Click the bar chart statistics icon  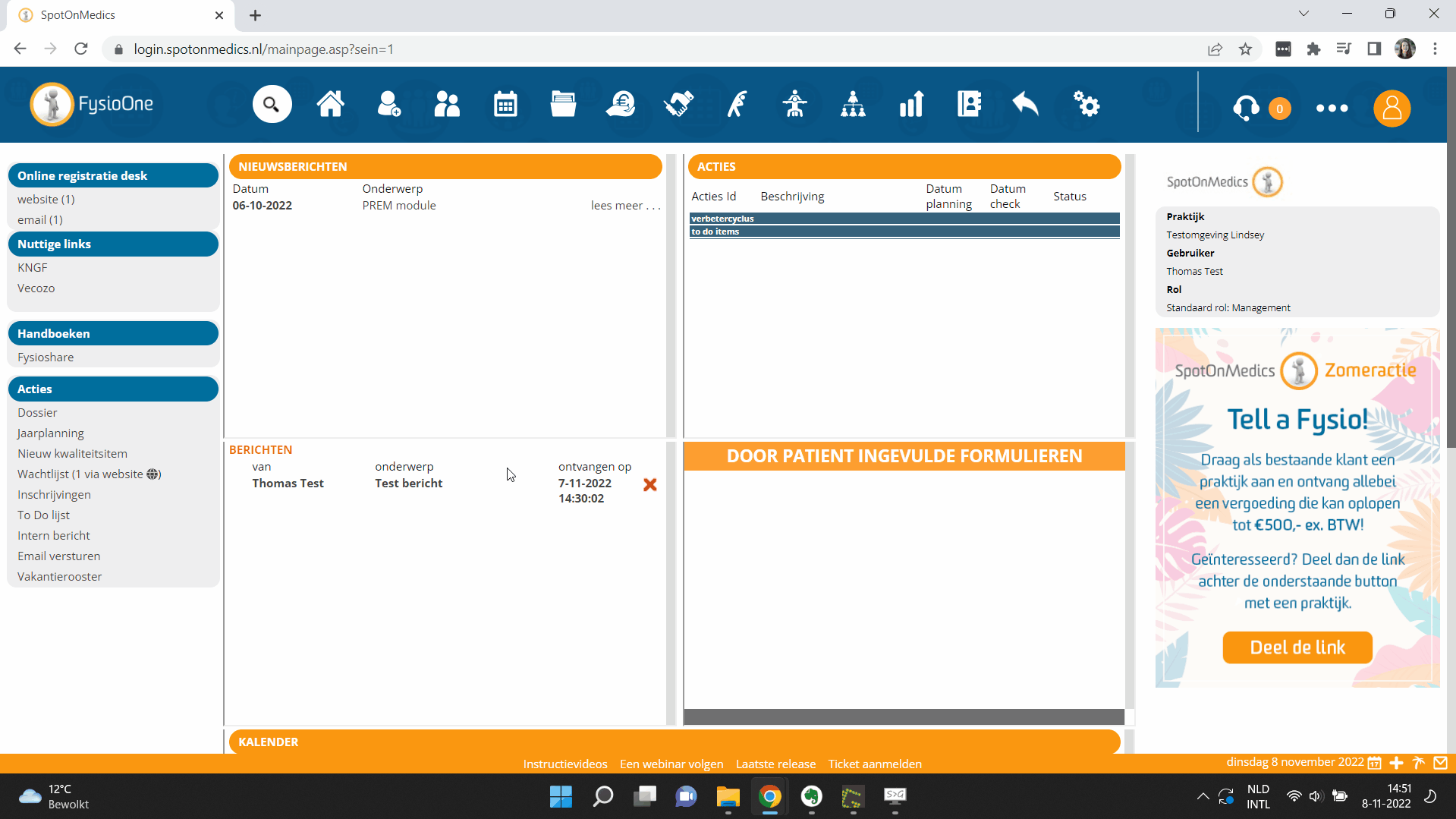click(911, 105)
